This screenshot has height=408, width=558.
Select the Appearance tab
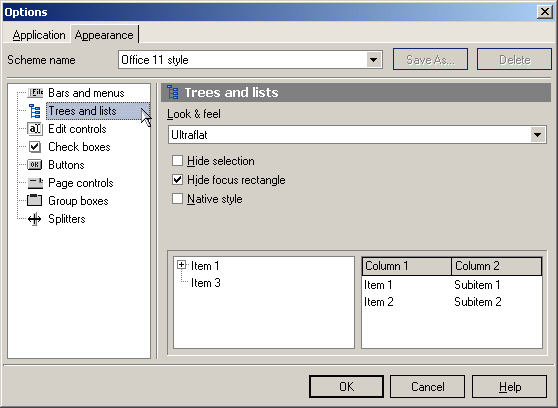[x=104, y=35]
